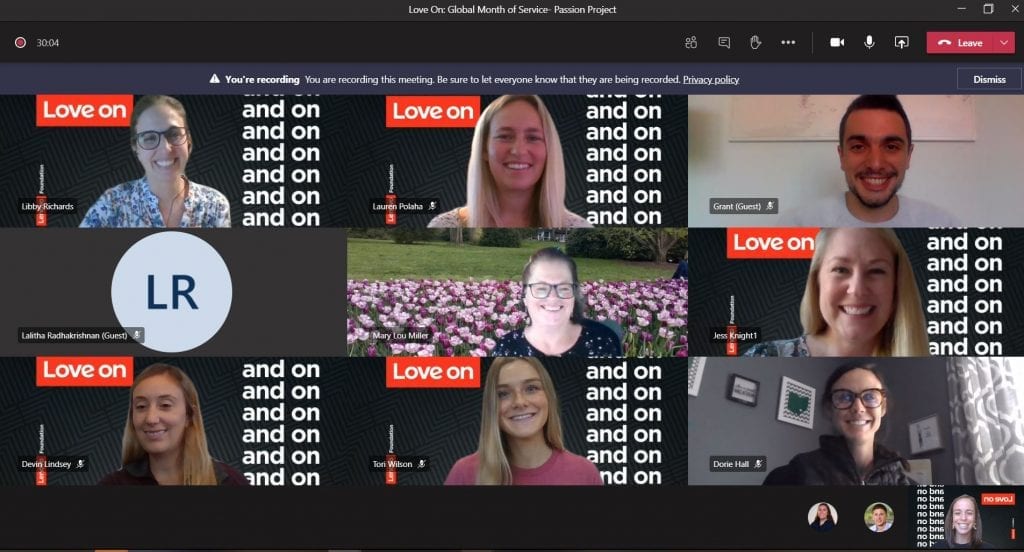Viewport: 1024px width, 552px height.
Task: Click the meeting title in the title bar
Action: click(x=512, y=9)
